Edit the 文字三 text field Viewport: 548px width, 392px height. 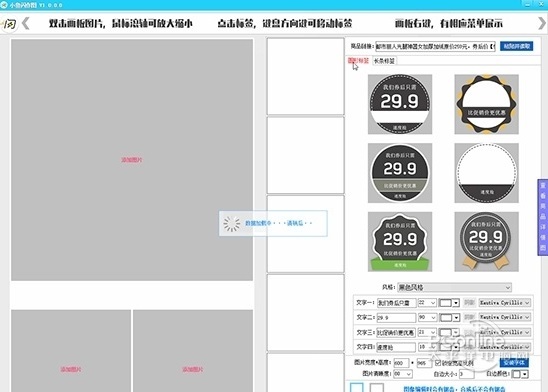pyautogui.click(x=396, y=333)
